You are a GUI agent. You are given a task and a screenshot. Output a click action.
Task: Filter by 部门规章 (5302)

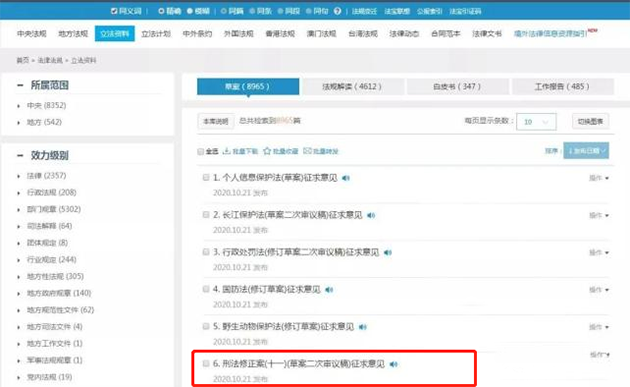click(x=54, y=209)
